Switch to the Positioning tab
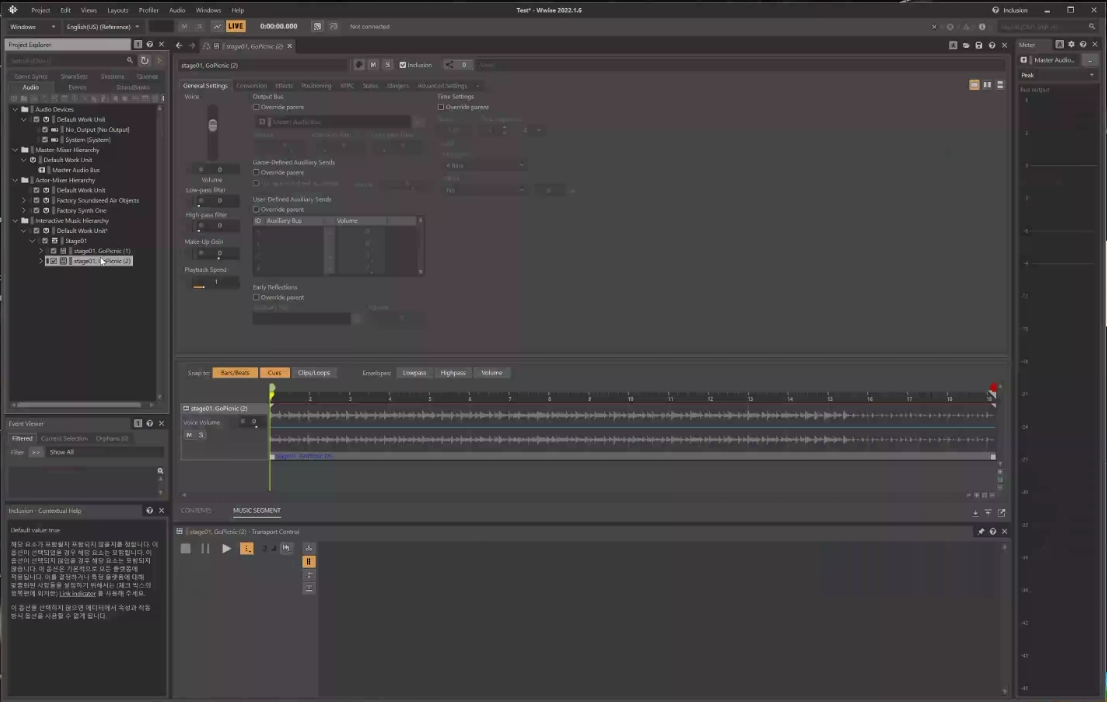This screenshot has height=702, width=1107. coord(316,85)
